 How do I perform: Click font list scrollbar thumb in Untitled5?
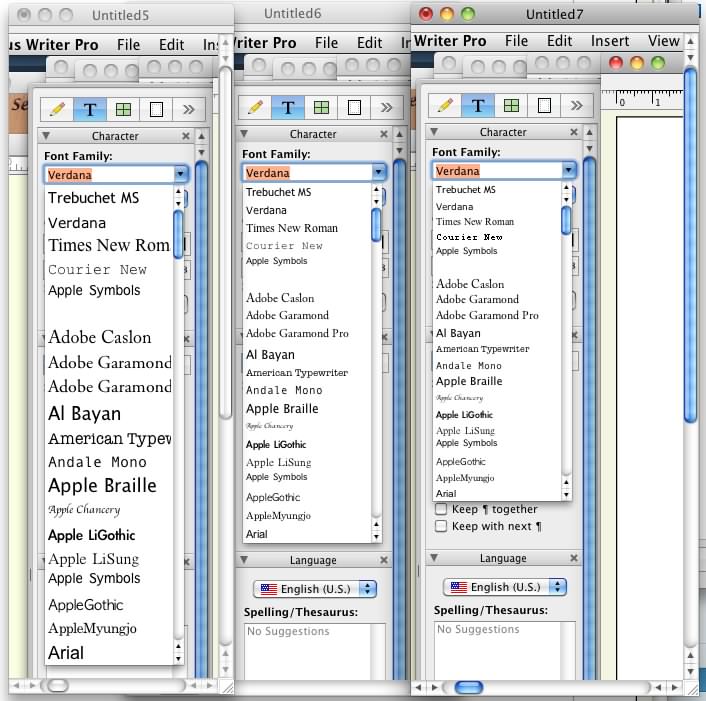(x=178, y=235)
